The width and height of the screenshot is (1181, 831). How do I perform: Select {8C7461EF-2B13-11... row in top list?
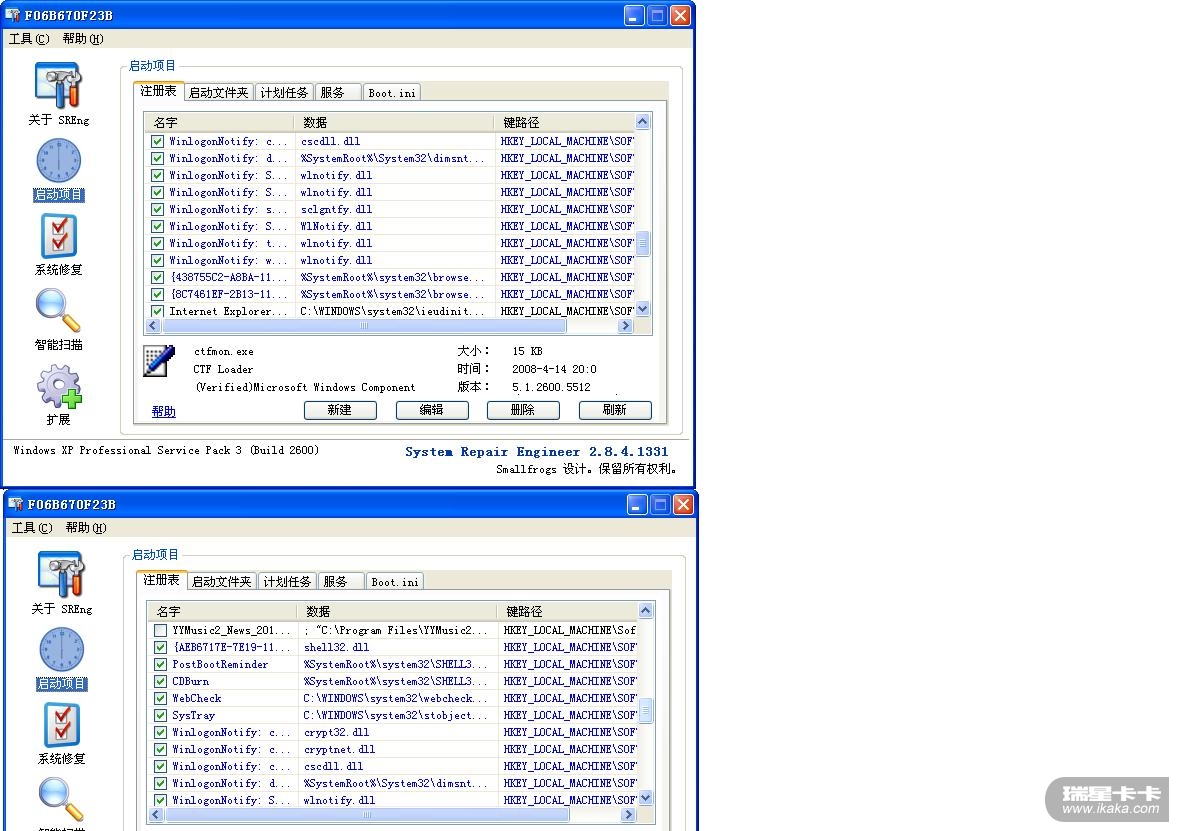click(x=389, y=295)
